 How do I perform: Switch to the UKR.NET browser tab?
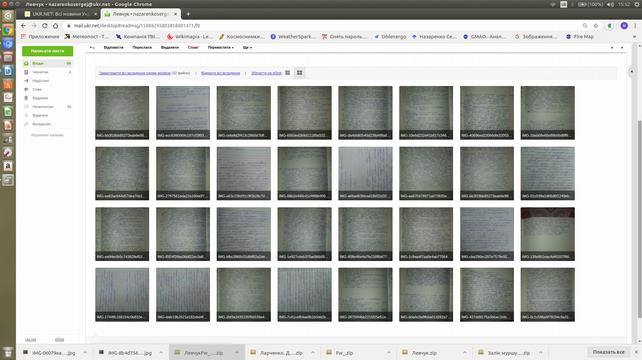[60, 14]
